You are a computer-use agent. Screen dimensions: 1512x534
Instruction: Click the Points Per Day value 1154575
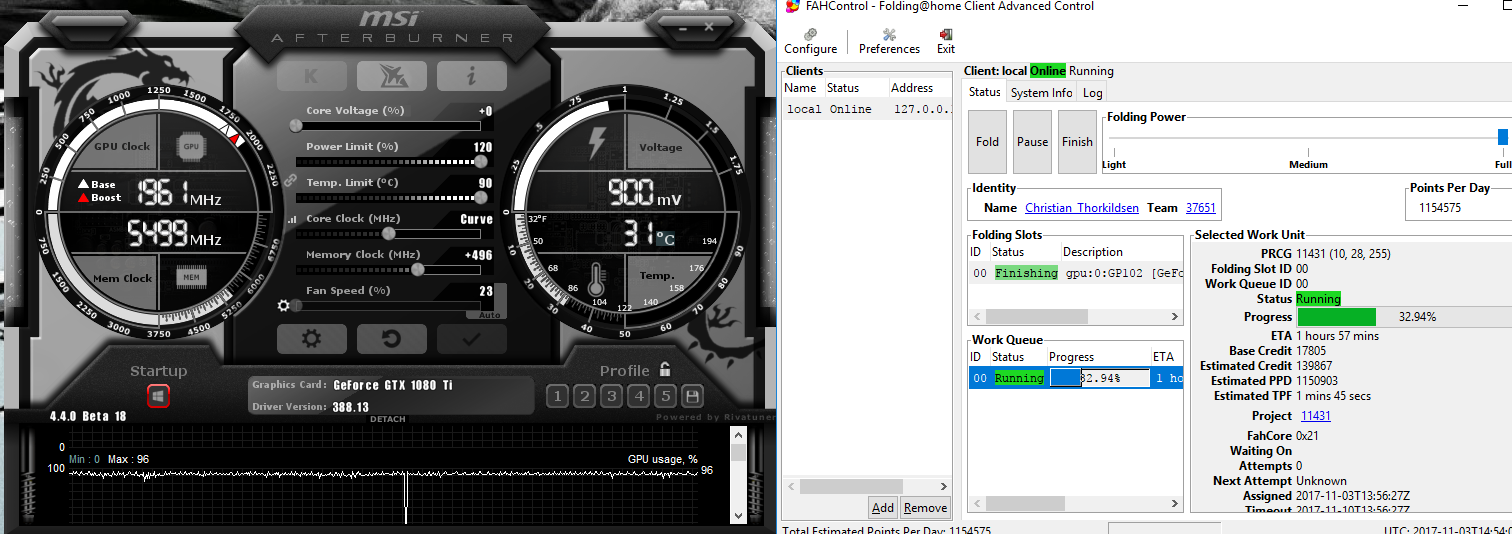[x=1440, y=208]
